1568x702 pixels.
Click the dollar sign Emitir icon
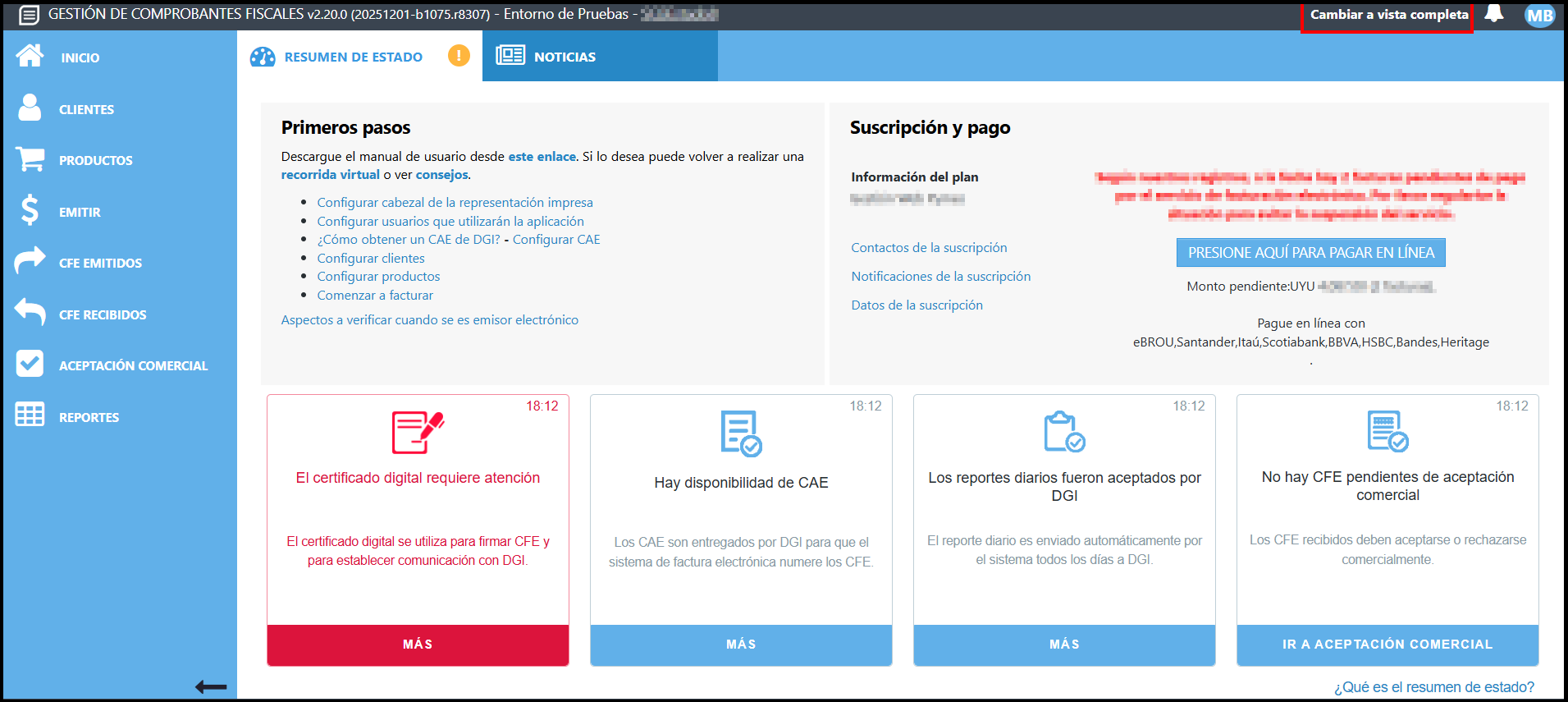30,210
